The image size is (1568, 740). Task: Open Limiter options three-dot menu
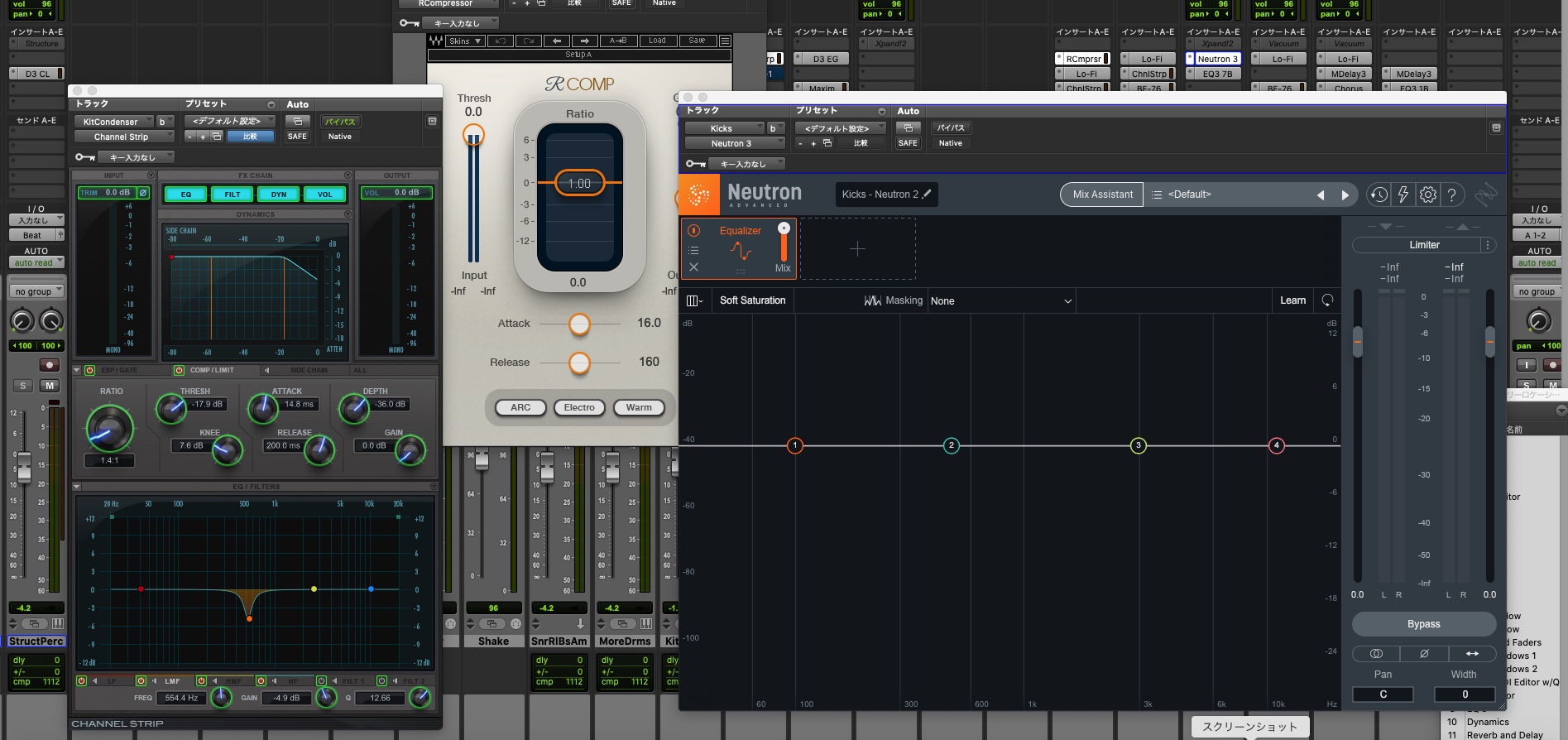pos(1488,245)
